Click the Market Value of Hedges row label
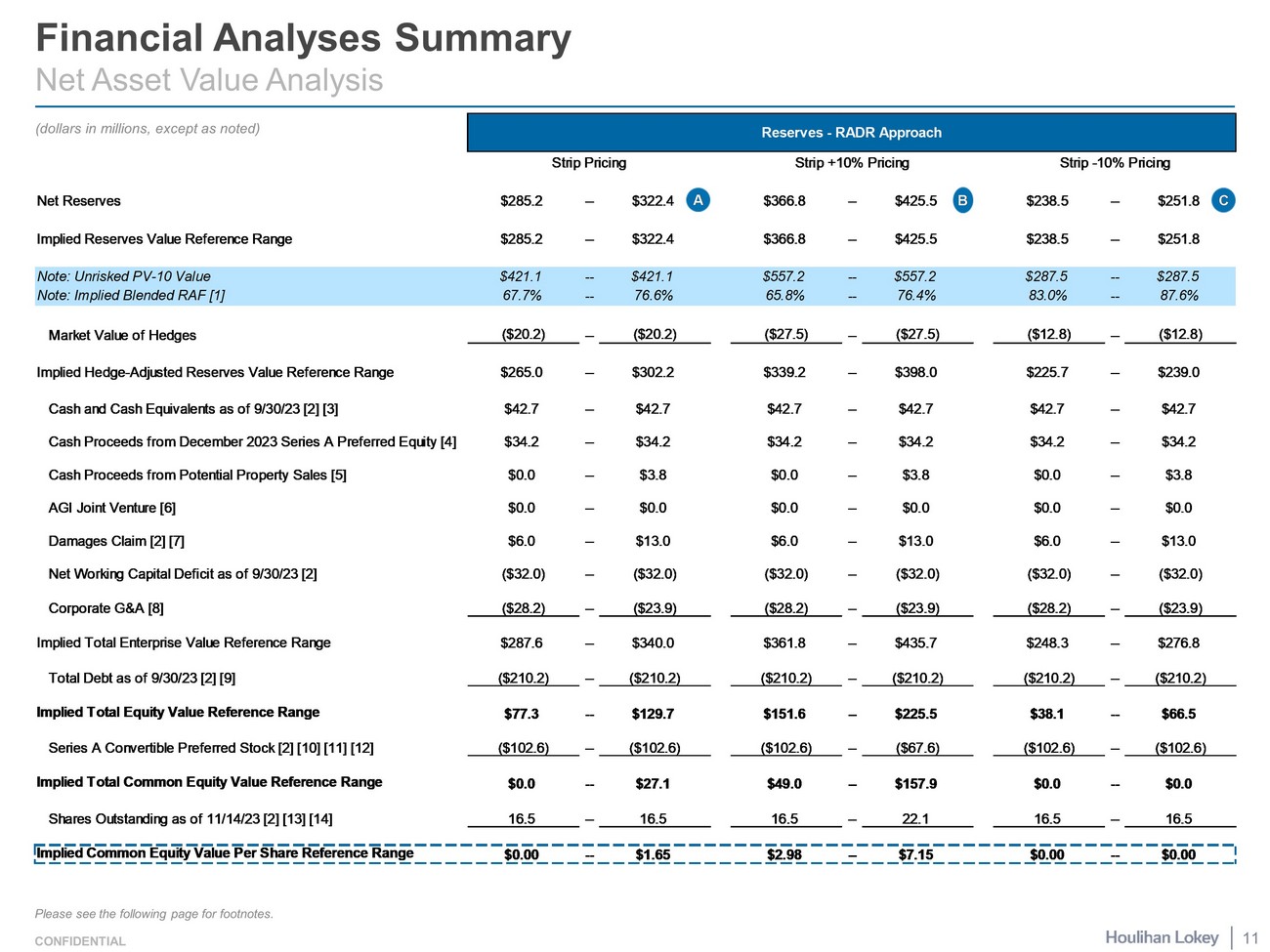 122,335
